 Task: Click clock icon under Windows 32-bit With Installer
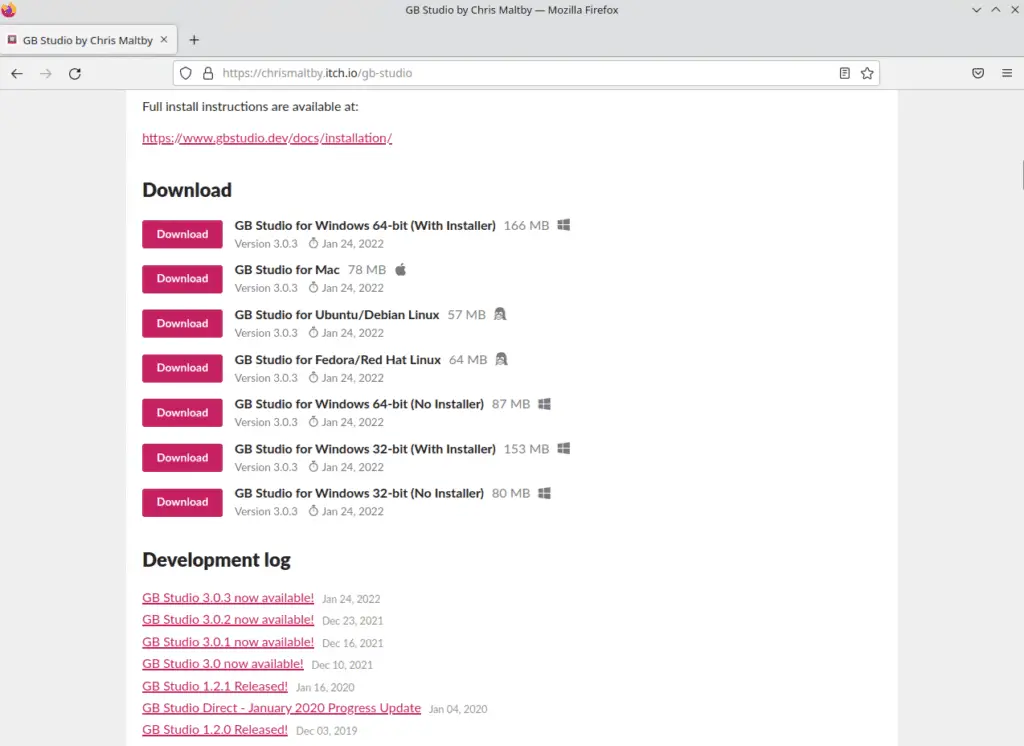point(313,467)
